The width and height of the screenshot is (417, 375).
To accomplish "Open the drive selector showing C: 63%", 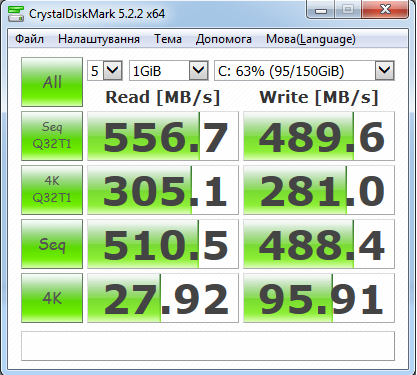I will click(x=304, y=71).
